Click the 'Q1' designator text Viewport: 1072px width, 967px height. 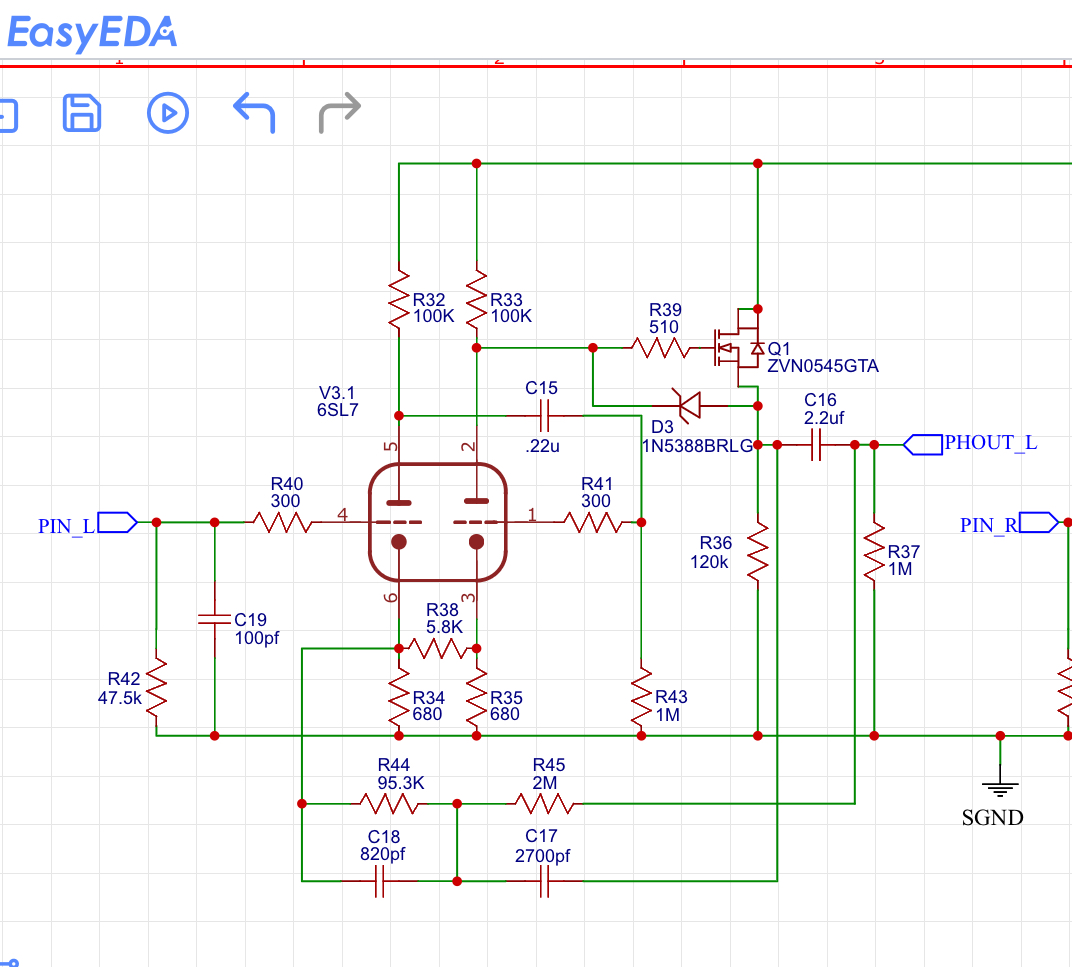779,348
